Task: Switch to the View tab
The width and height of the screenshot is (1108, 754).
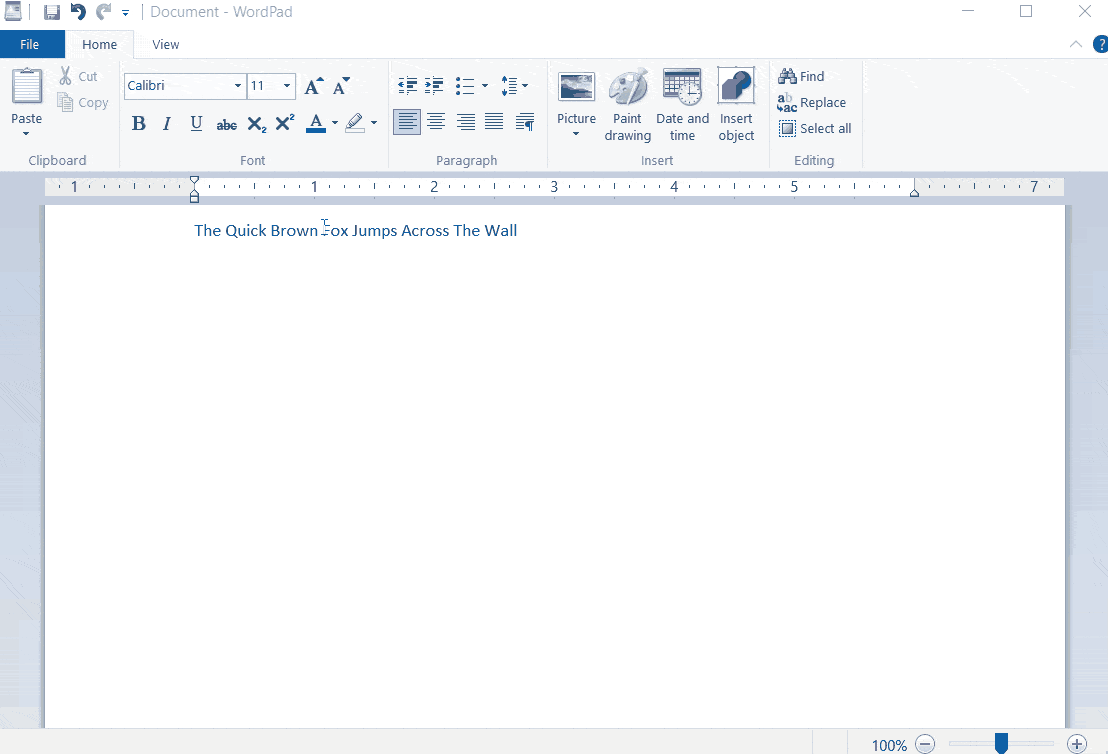Action: 165,44
